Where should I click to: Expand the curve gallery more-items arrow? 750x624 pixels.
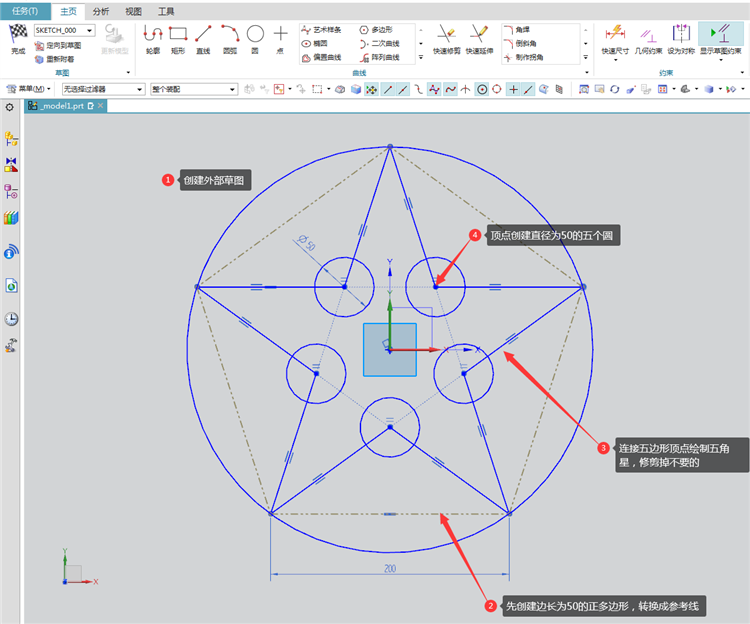pos(421,57)
